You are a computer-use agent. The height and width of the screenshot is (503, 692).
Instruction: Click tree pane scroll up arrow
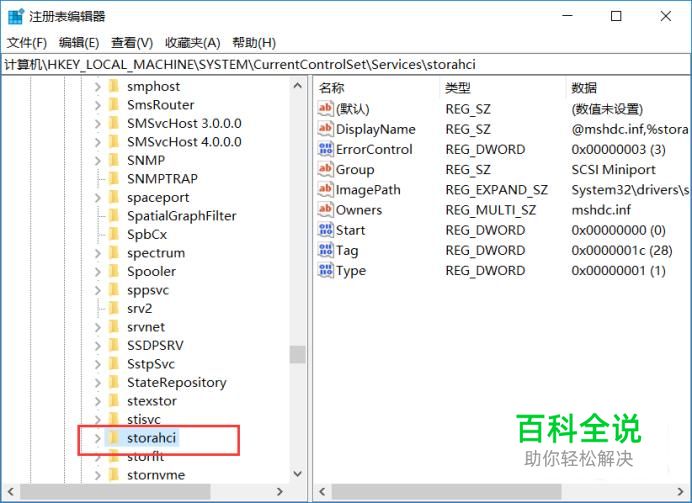tap(298, 86)
